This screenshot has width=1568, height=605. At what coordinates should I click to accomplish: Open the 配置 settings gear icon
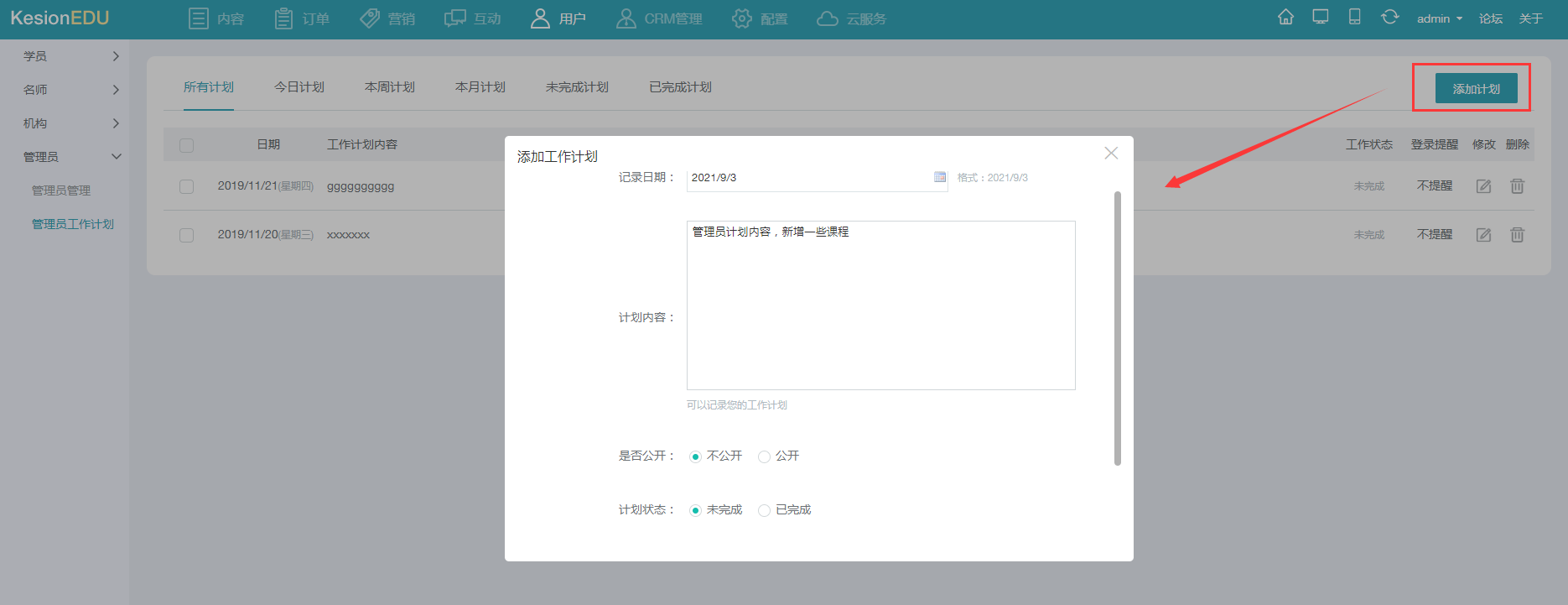(x=742, y=18)
